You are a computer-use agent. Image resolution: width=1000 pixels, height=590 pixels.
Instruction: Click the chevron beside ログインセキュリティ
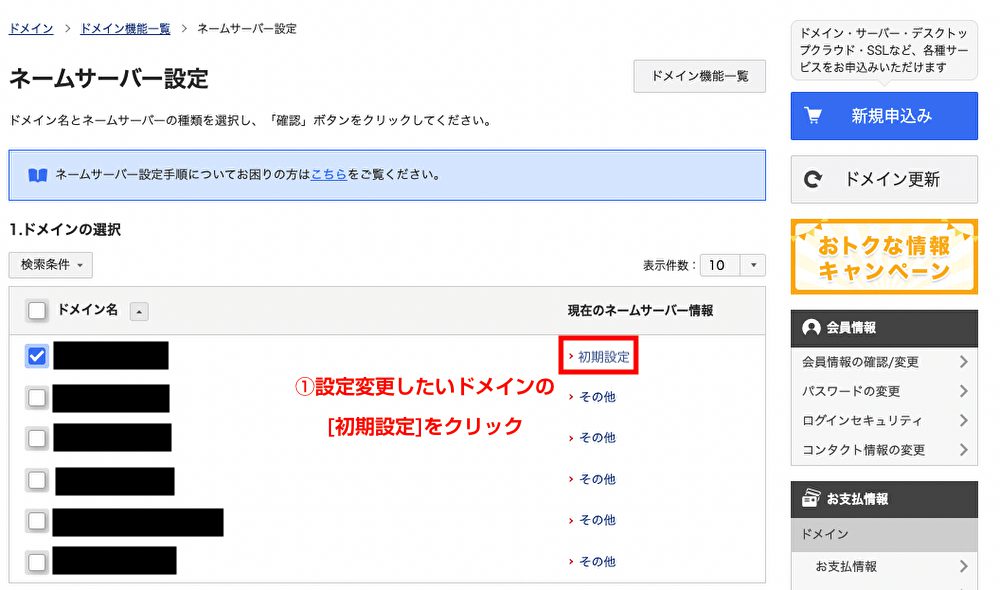click(x=963, y=421)
